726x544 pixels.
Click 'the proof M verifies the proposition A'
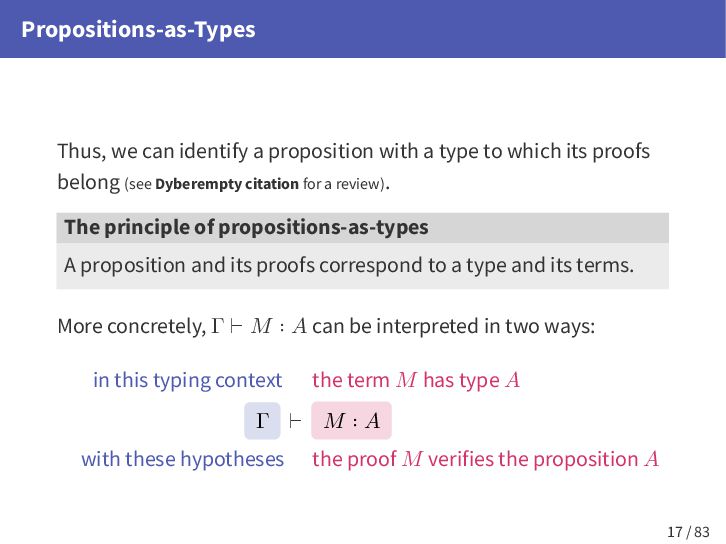pos(485,459)
